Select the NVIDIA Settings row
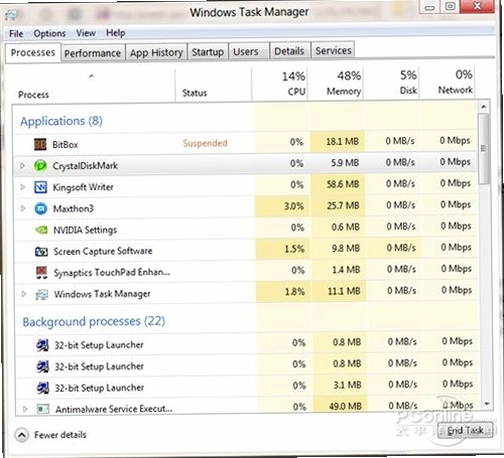The image size is (504, 458). tap(247, 229)
